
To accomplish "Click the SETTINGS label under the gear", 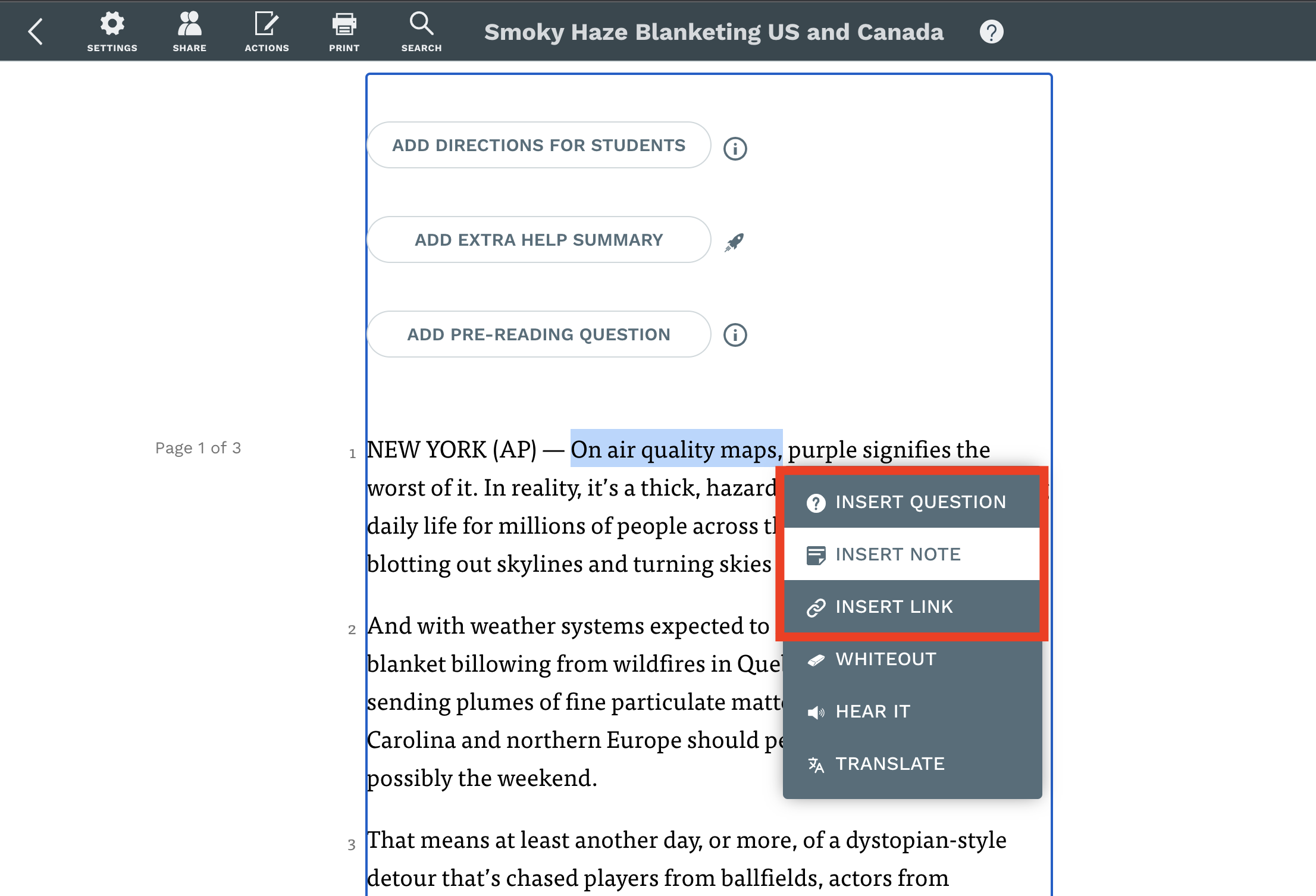I will [112, 48].
